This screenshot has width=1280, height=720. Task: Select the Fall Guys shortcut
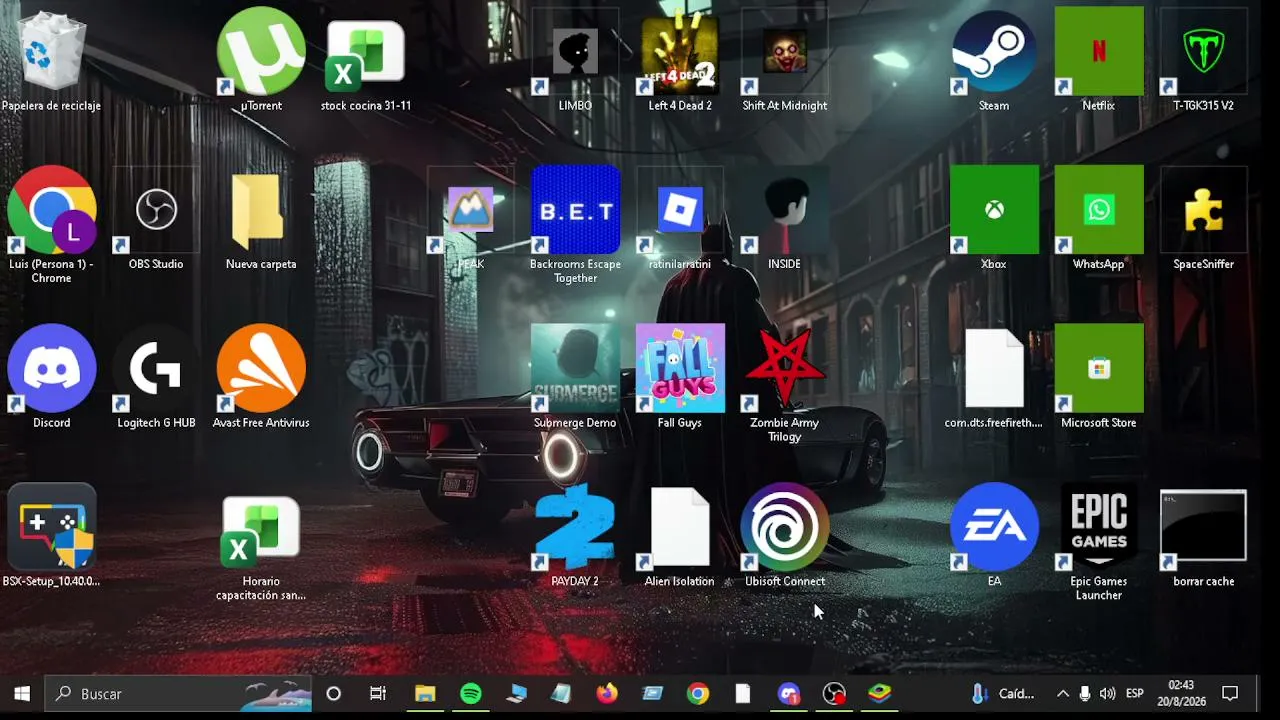click(680, 377)
